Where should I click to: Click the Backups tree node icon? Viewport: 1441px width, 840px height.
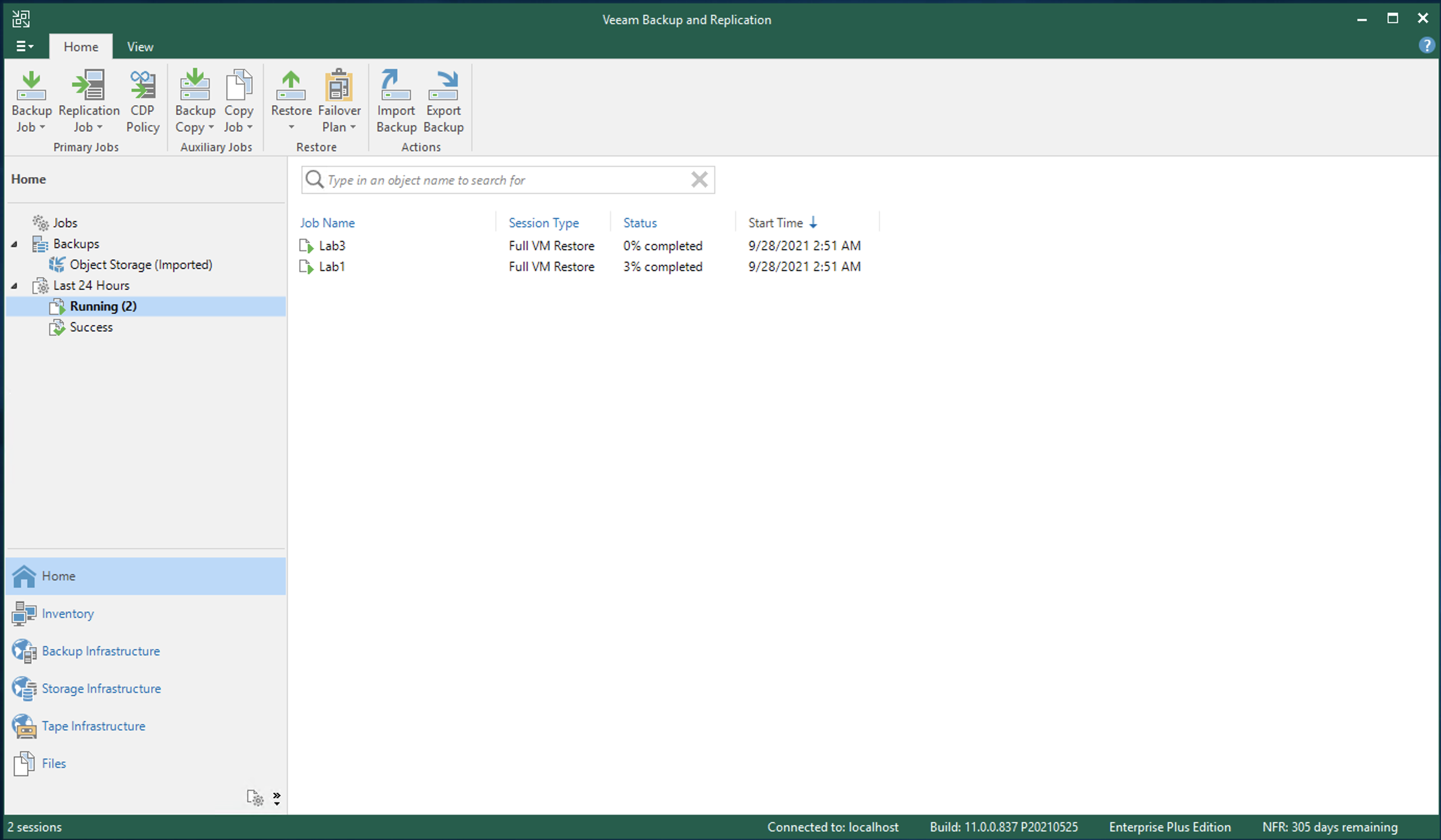click(40, 244)
